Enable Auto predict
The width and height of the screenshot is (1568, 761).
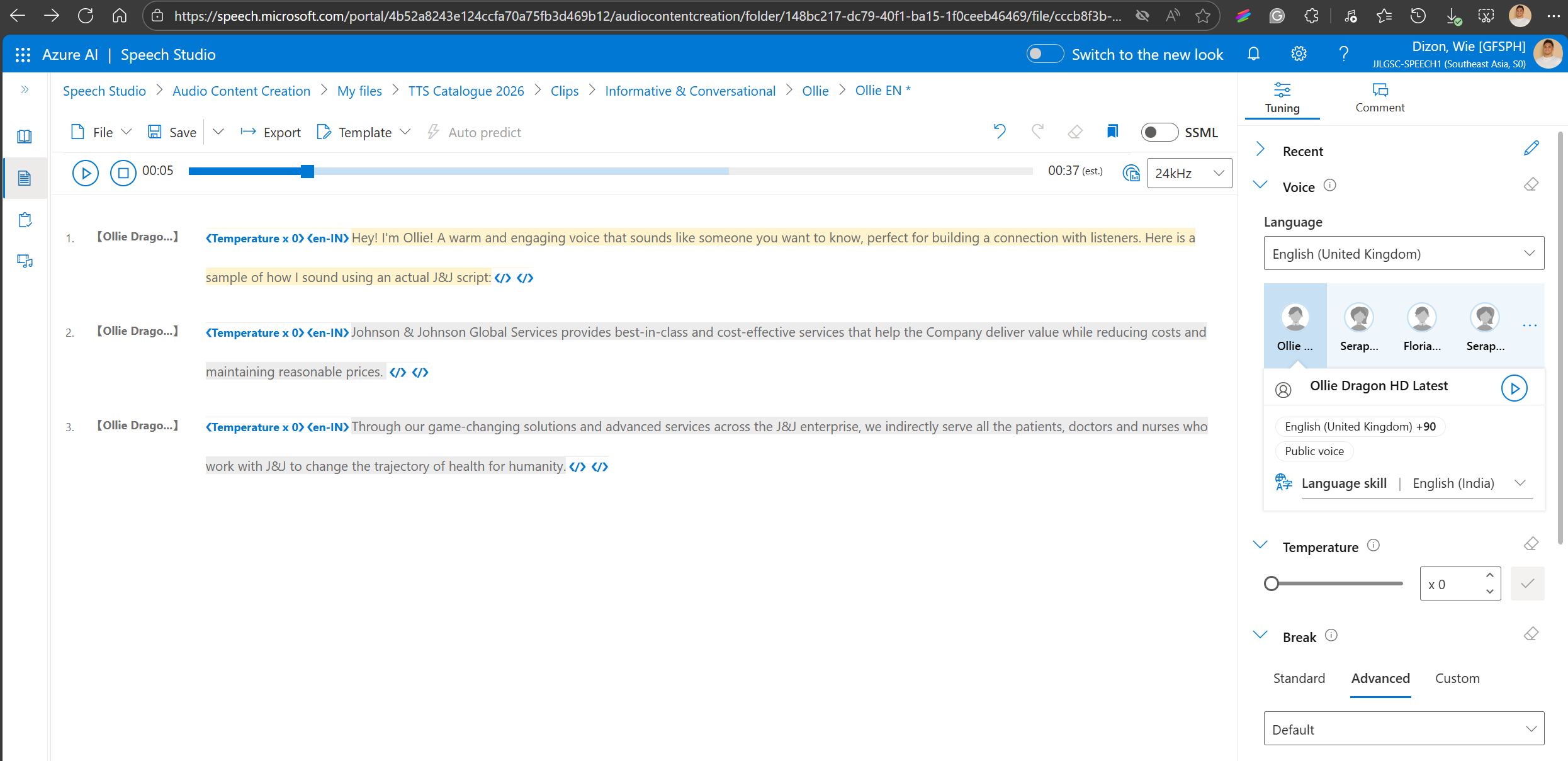click(x=474, y=132)
